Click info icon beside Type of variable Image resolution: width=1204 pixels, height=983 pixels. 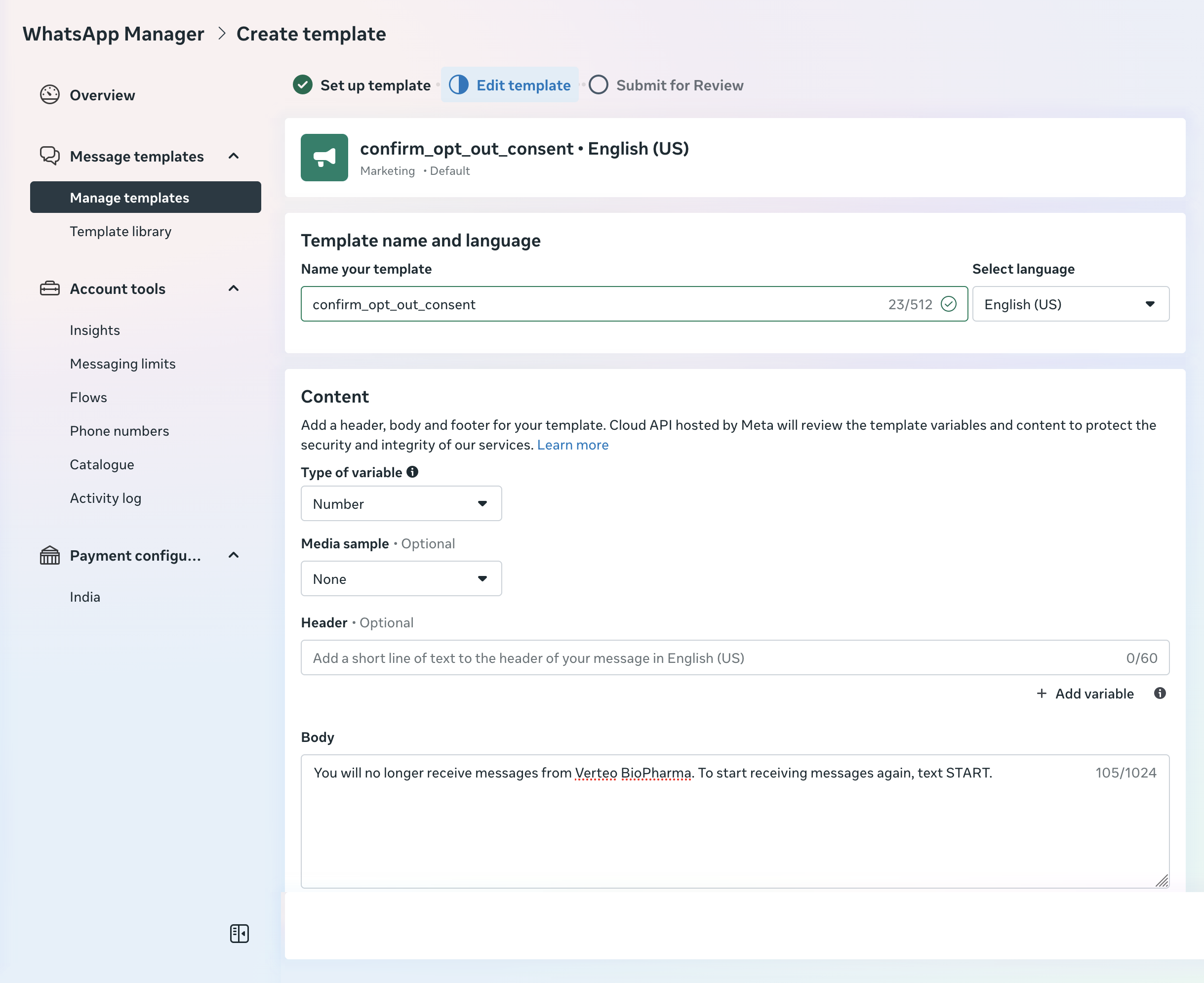(413, 472)
